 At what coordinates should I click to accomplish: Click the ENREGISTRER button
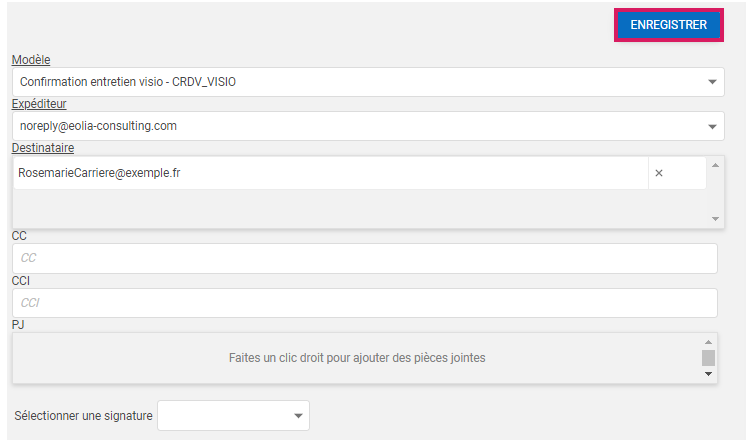coord(668,25)
